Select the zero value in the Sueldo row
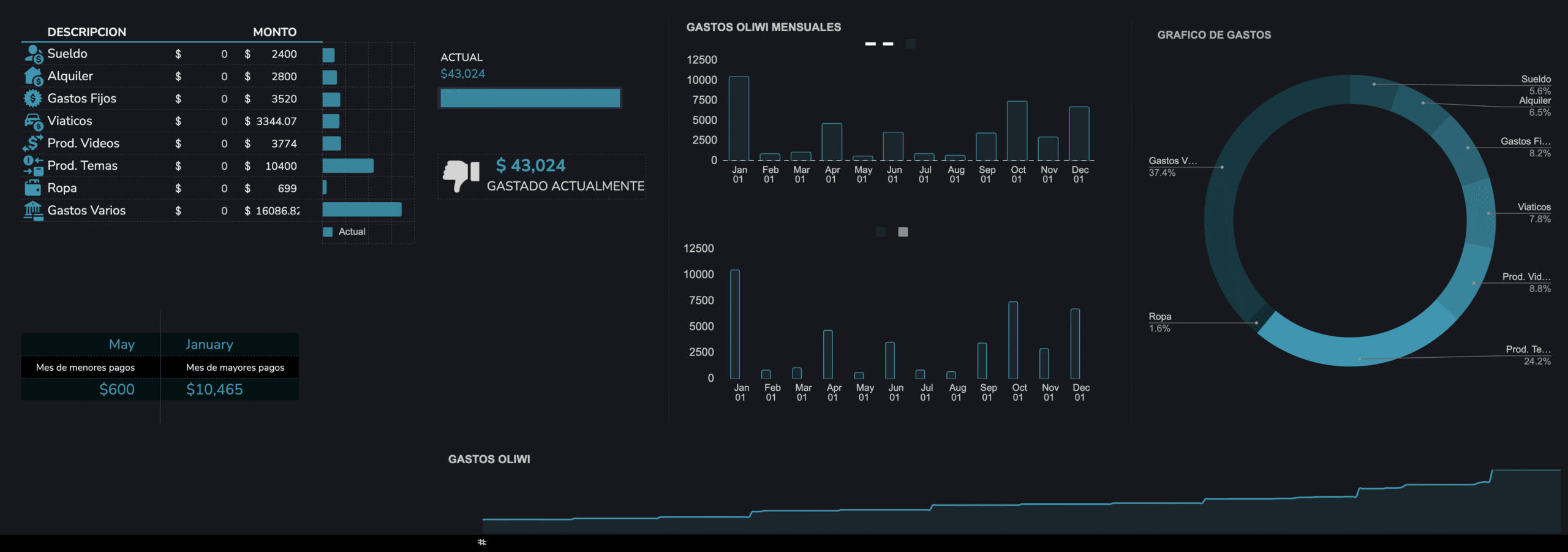 point(224,54)
